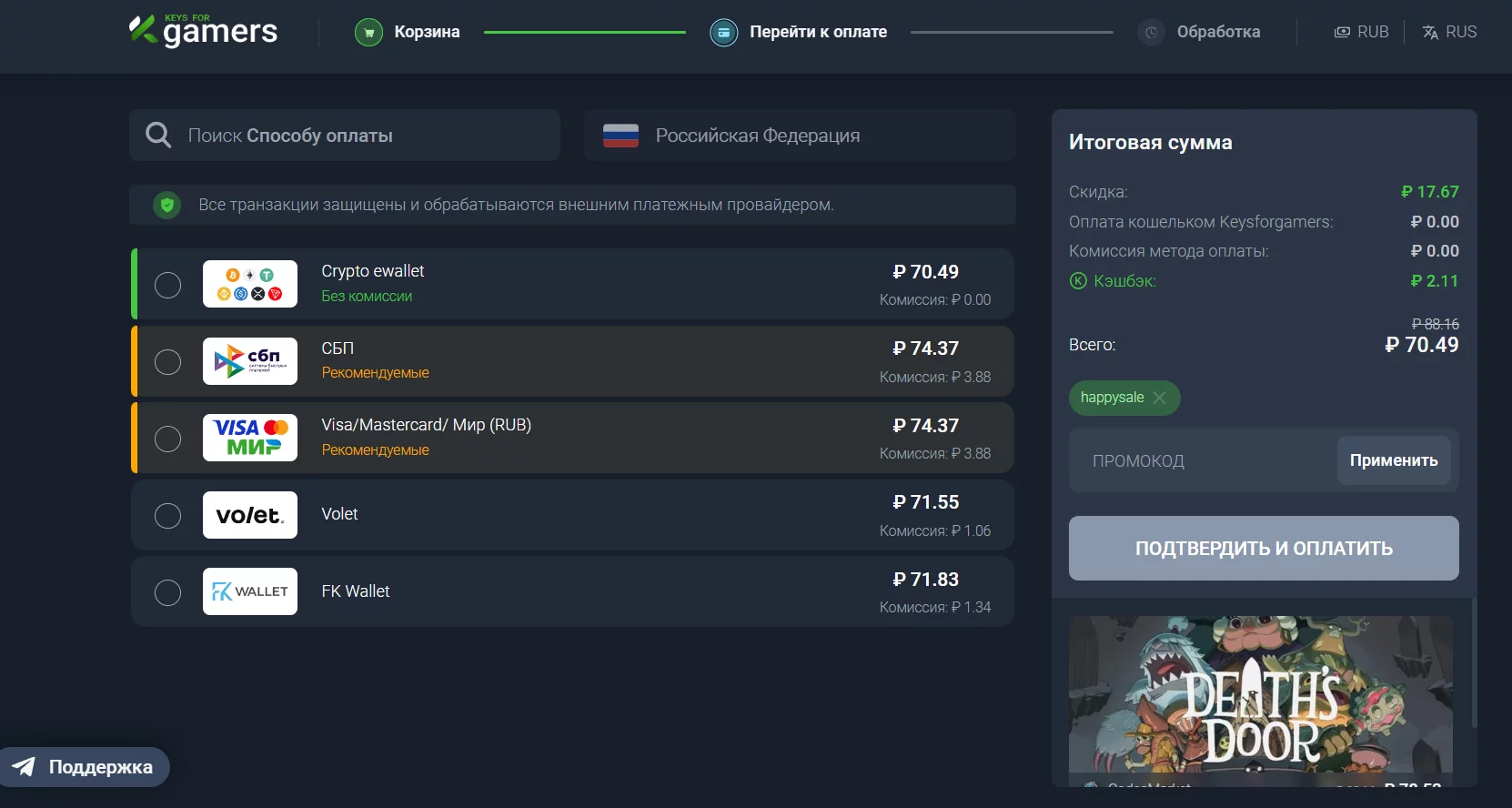Click the Перейти к оплате step
The image size is (1512, 808).
tap(817, 32)
